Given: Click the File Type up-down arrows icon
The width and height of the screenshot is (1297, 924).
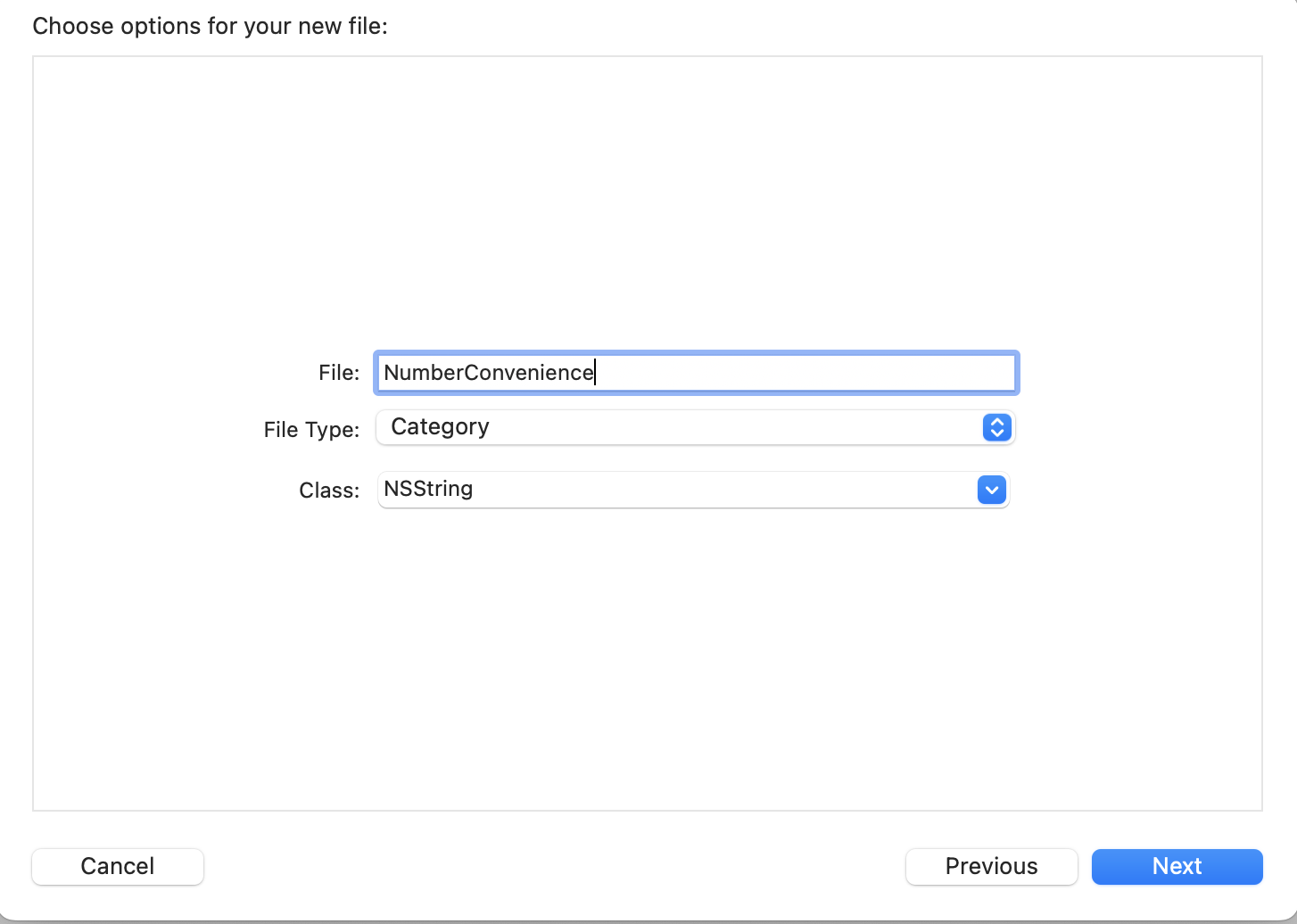Looking at the screenshot, I should tap(996, 428).
